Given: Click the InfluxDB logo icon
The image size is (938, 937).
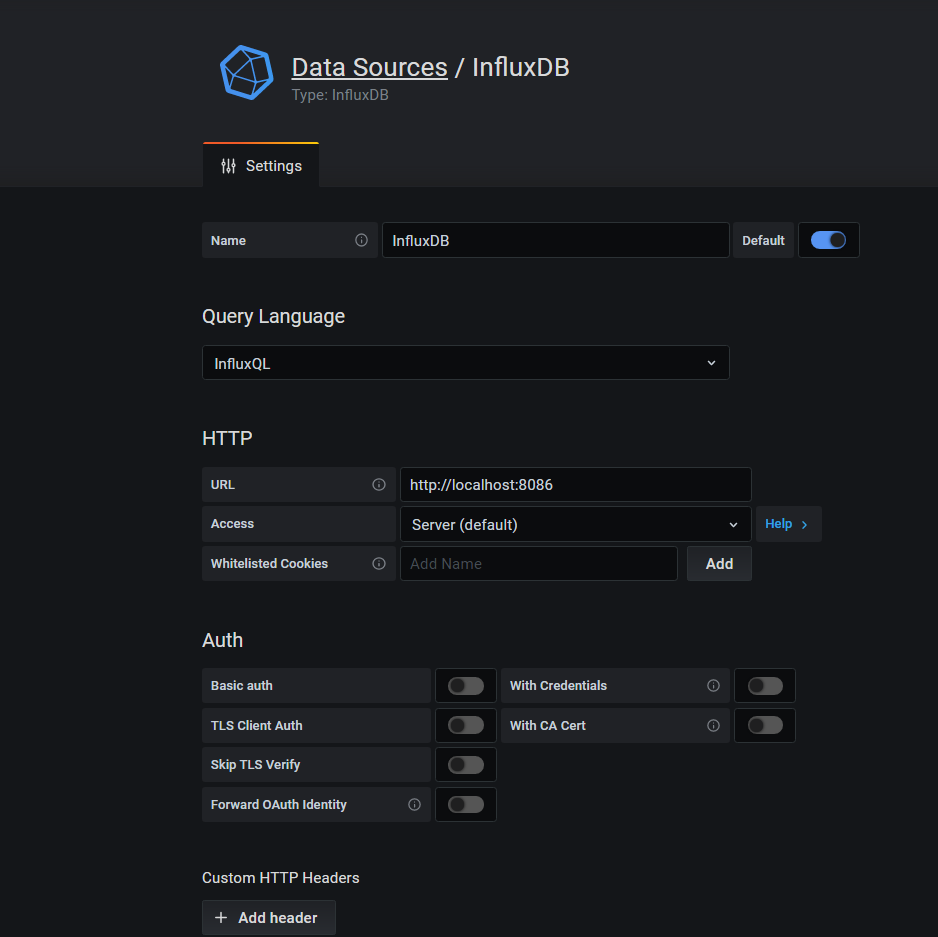Looking at the screenshot, I should point(246,72).
